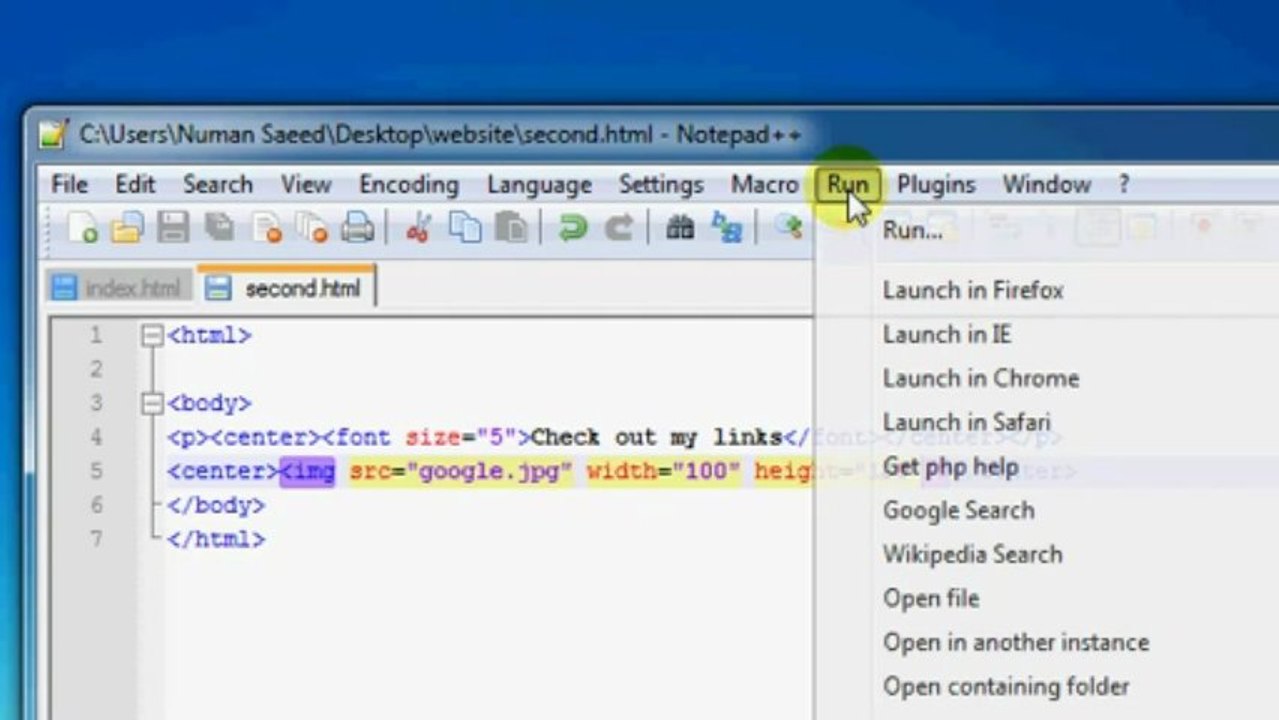The height and width of the screenshot is (720, 1279).
Task: Close the opened Run menu
Action: (848, 185)
